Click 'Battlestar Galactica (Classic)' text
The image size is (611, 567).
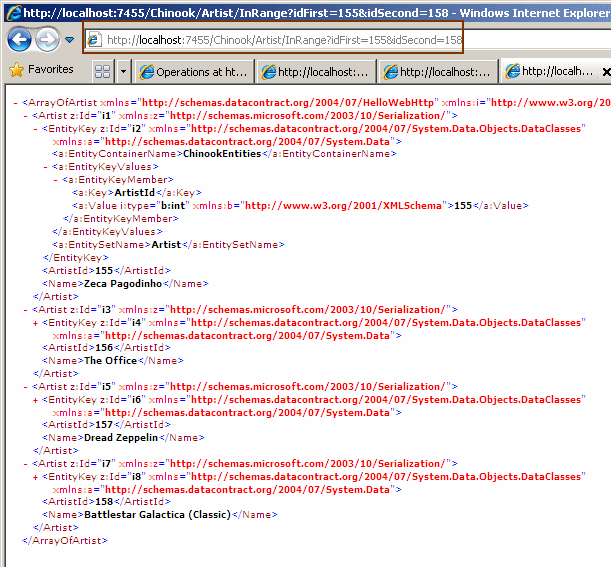(157, 514)
